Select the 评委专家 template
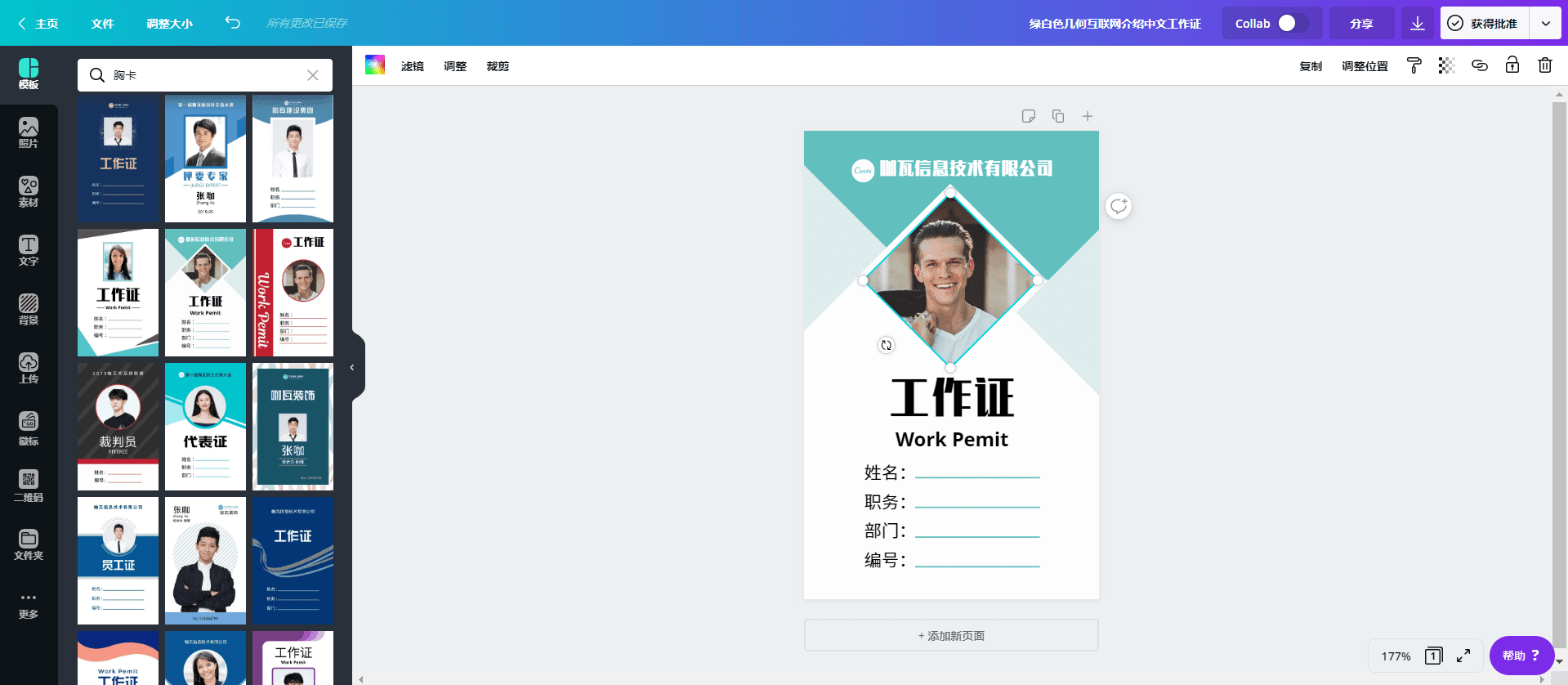The width and height of the screenshot is (1568, 685). click(x=205, y=159)
